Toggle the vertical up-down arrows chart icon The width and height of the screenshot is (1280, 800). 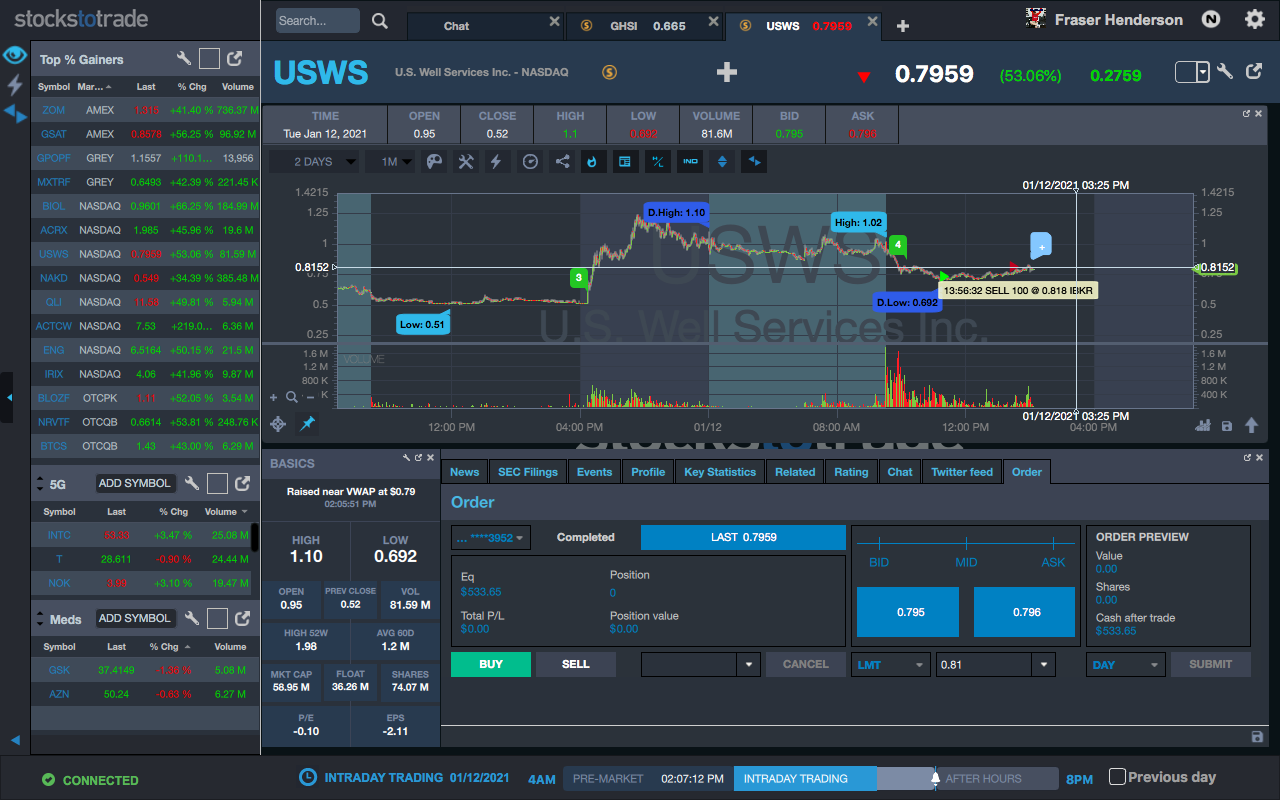coord(722,161)
